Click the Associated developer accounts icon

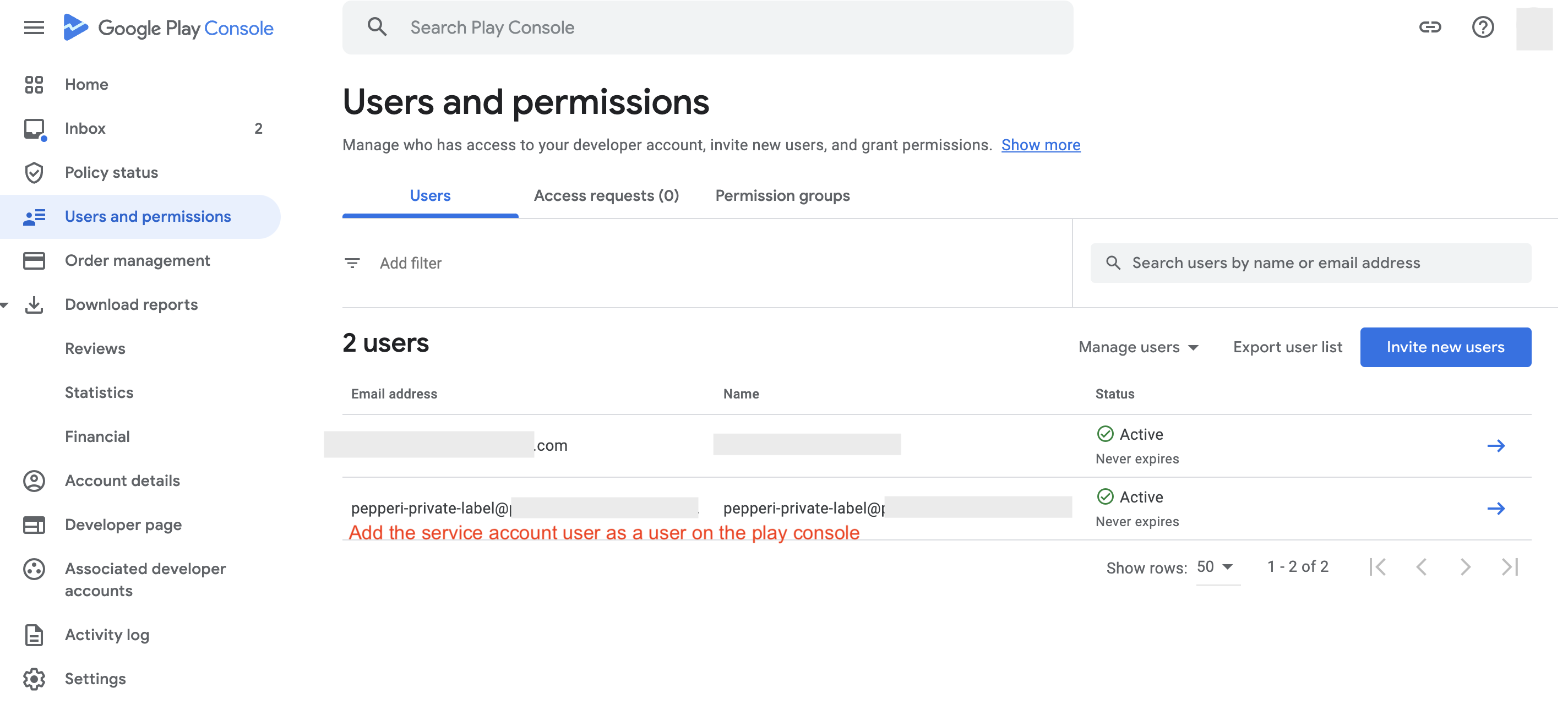tap(34, 570)
